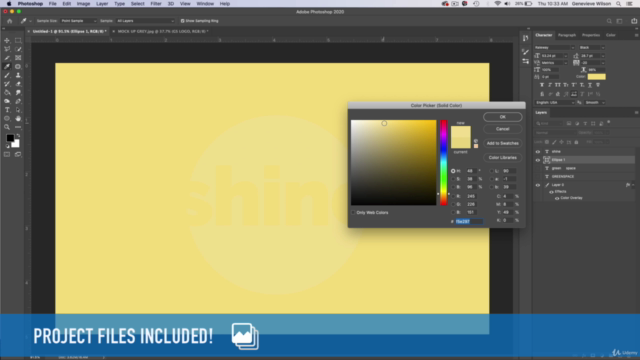The image size is (640, 360).
Task: Select the Lasso tool in toolbar
Action: (x=7, y=49)
